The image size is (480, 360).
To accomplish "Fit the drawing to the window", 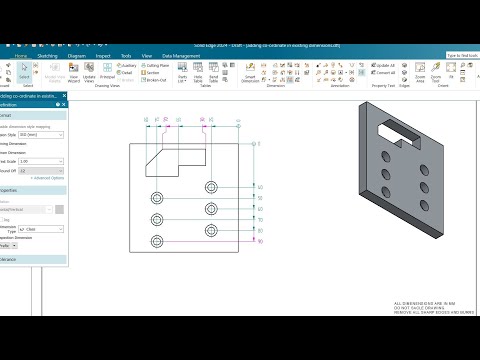I will (x=451, y=70).
